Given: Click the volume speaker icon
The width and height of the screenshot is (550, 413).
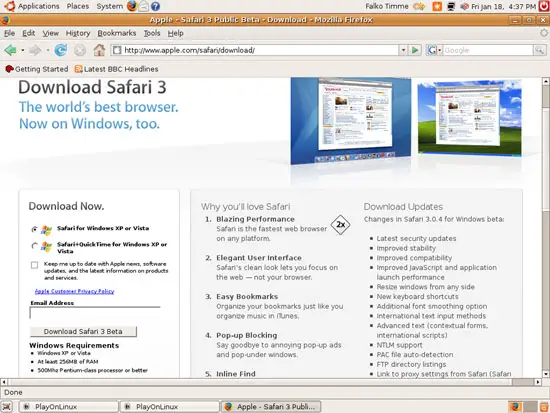Looking at the screenshot, I should (x=465, y=6).
